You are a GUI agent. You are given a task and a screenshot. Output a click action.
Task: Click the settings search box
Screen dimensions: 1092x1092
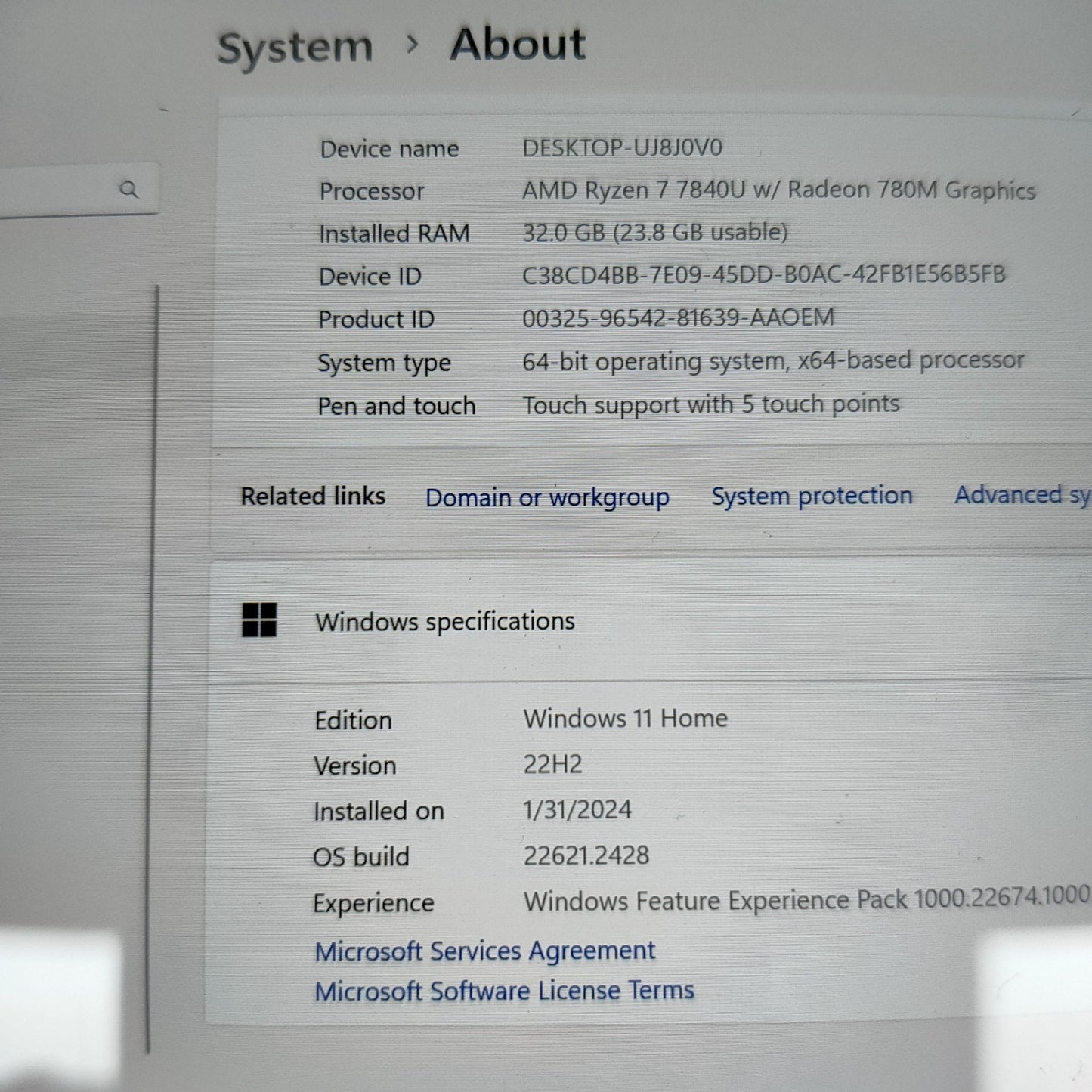tap(79, 190)
